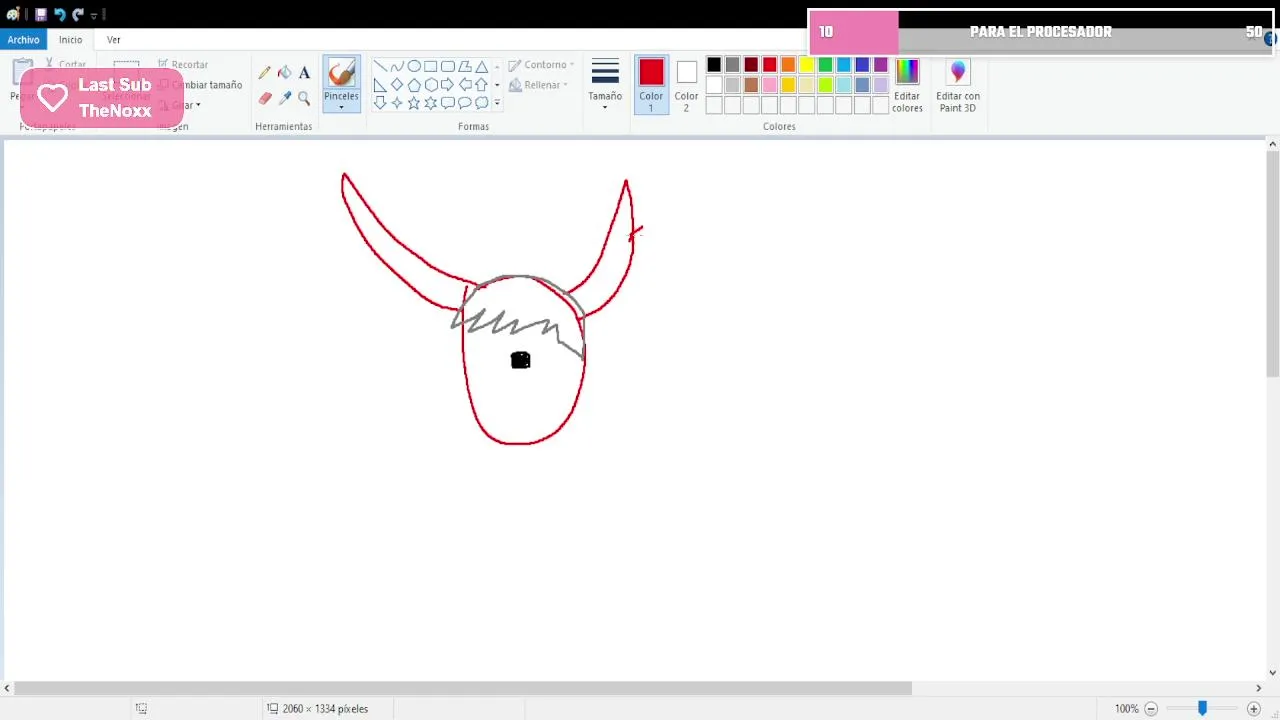Click the Redo arrow in title bar
1280x720 pixels.
click(77, 14)
